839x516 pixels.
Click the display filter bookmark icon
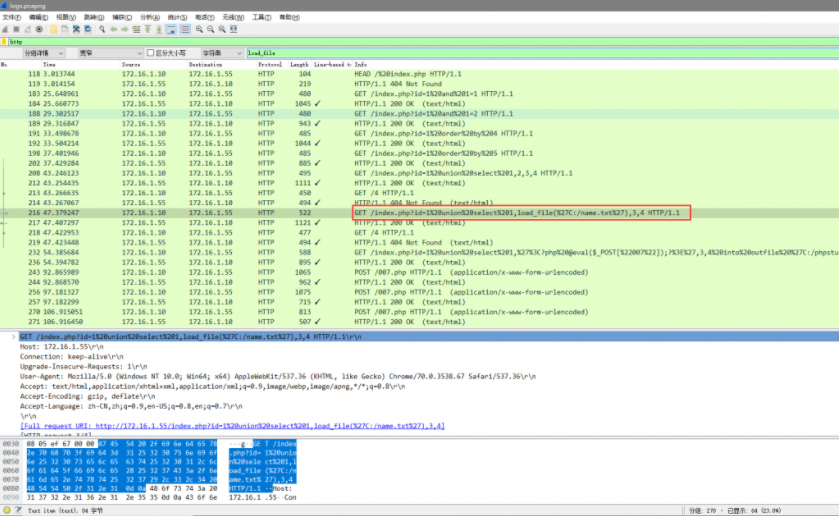tap(4, 42)
